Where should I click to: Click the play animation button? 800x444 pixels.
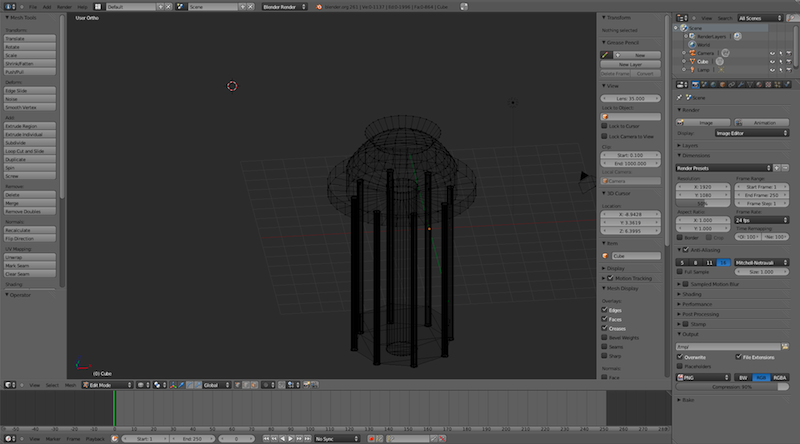point(290,438)
